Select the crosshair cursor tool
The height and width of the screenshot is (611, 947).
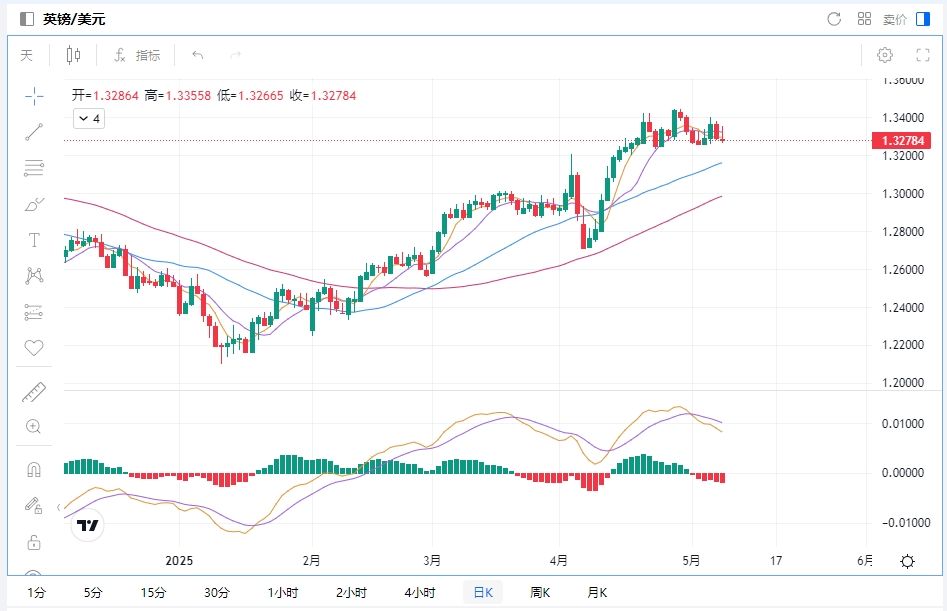click(x=34, y=96)
